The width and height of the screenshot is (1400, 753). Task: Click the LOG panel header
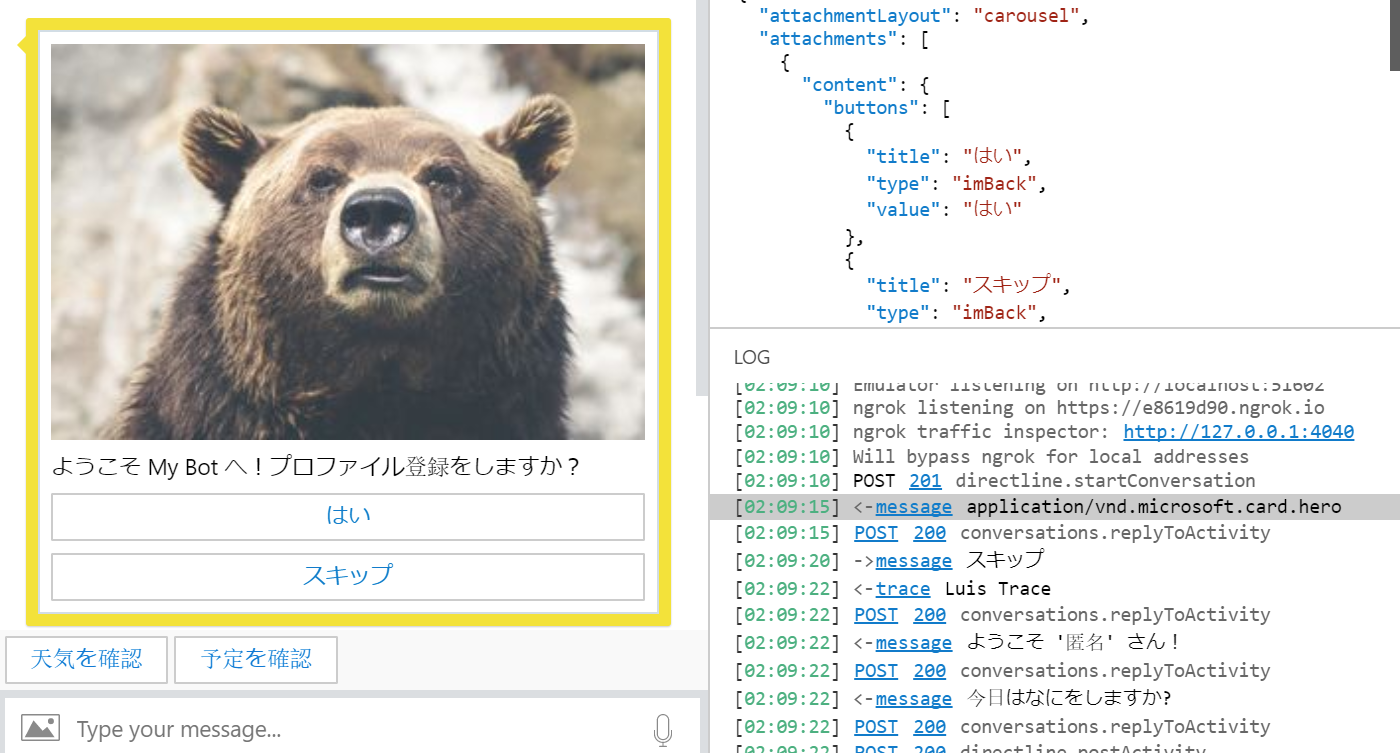(750, 357)
